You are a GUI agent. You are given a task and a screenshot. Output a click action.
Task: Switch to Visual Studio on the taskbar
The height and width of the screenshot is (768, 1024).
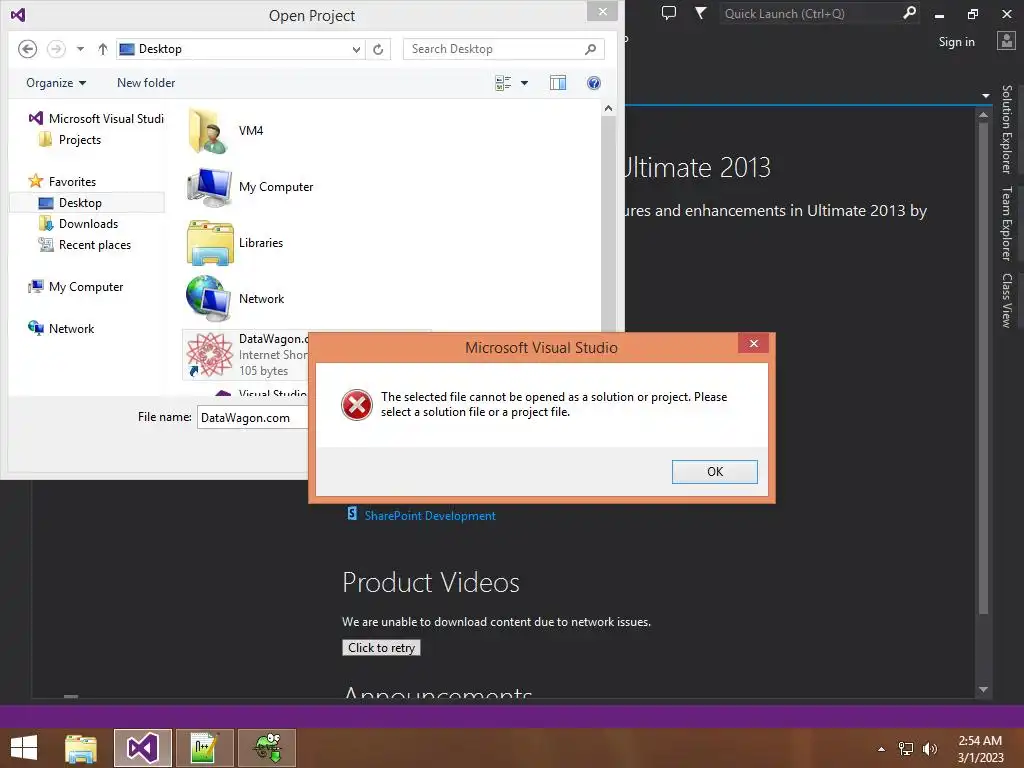click(143, 748)
